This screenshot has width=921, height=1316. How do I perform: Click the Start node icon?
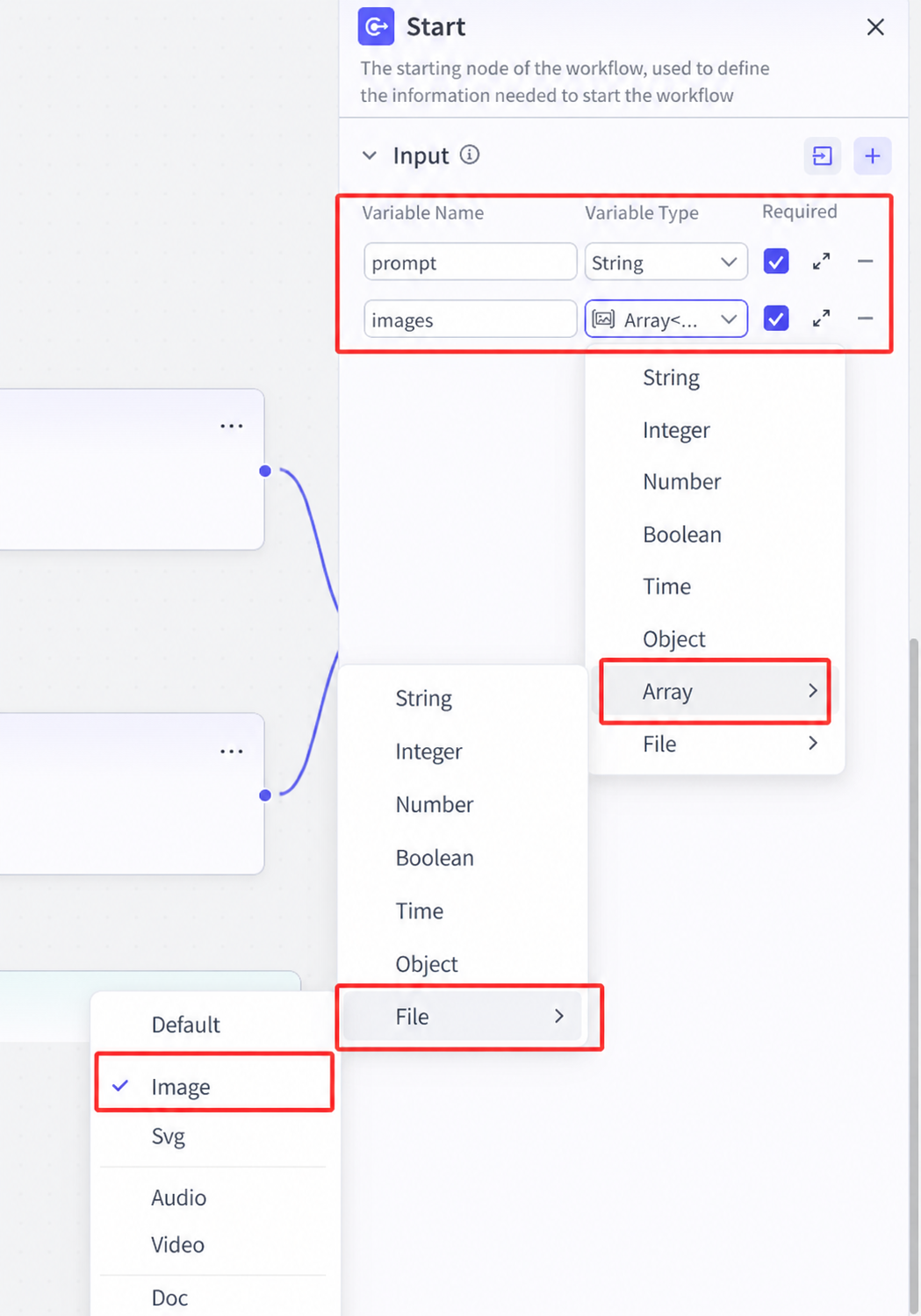376,26
